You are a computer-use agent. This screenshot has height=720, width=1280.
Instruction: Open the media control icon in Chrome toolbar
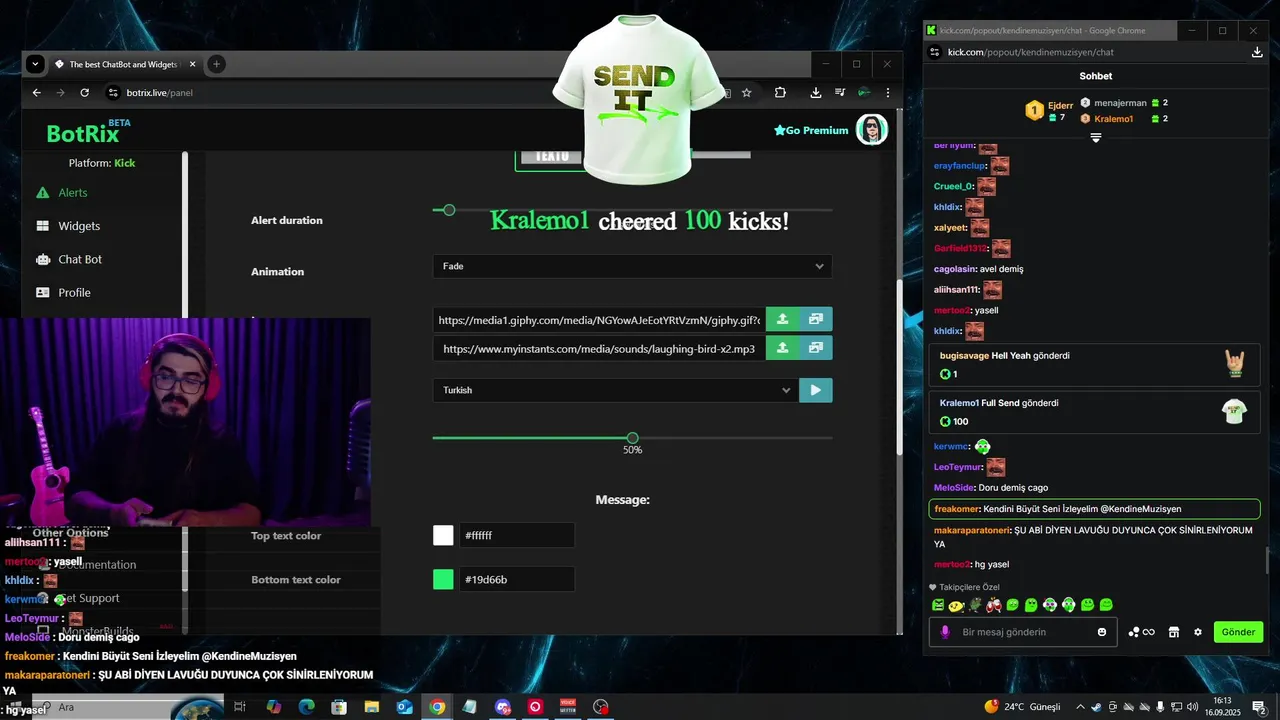839,92
